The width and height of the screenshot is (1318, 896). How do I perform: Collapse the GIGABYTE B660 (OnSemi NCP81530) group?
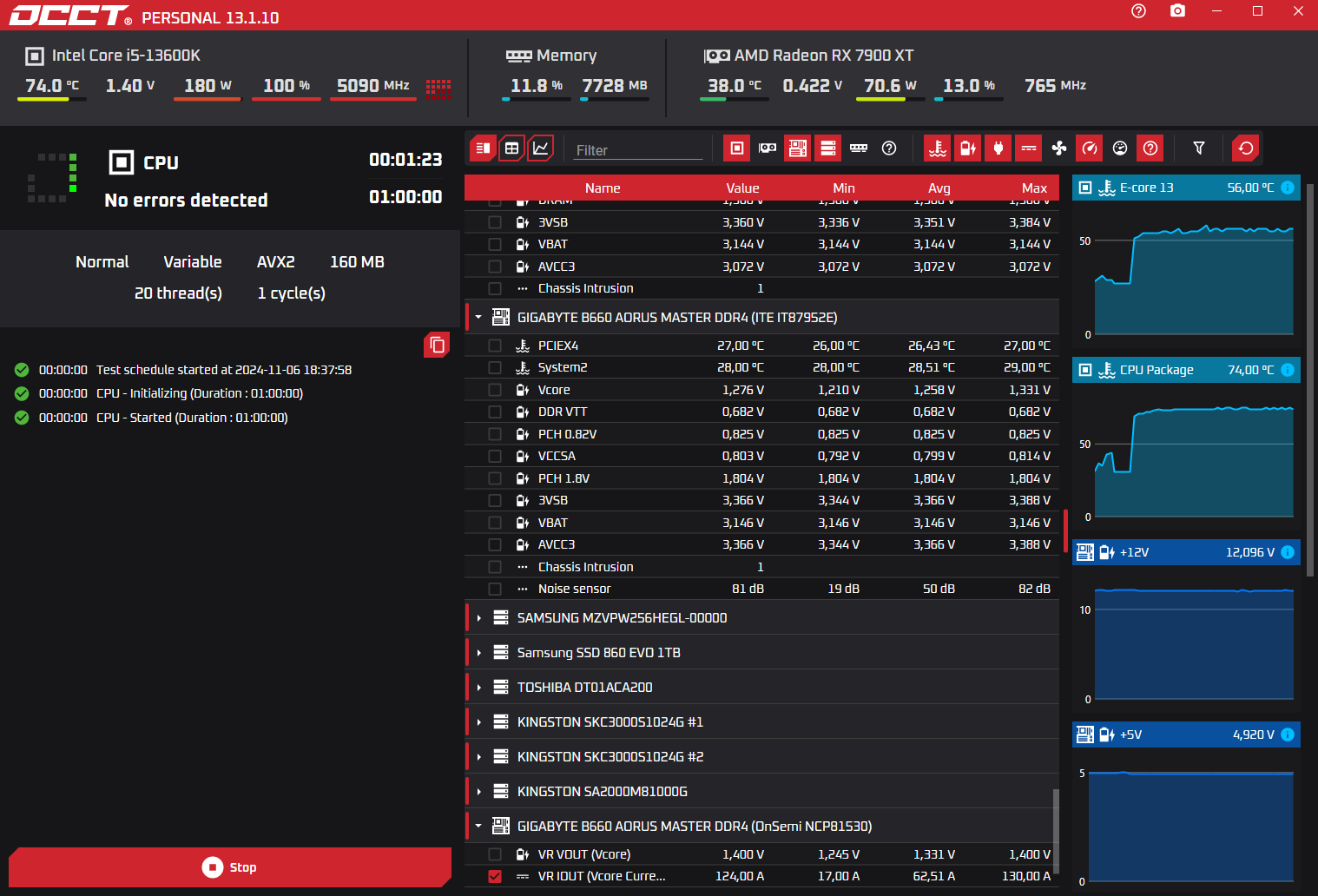[478, 827]
